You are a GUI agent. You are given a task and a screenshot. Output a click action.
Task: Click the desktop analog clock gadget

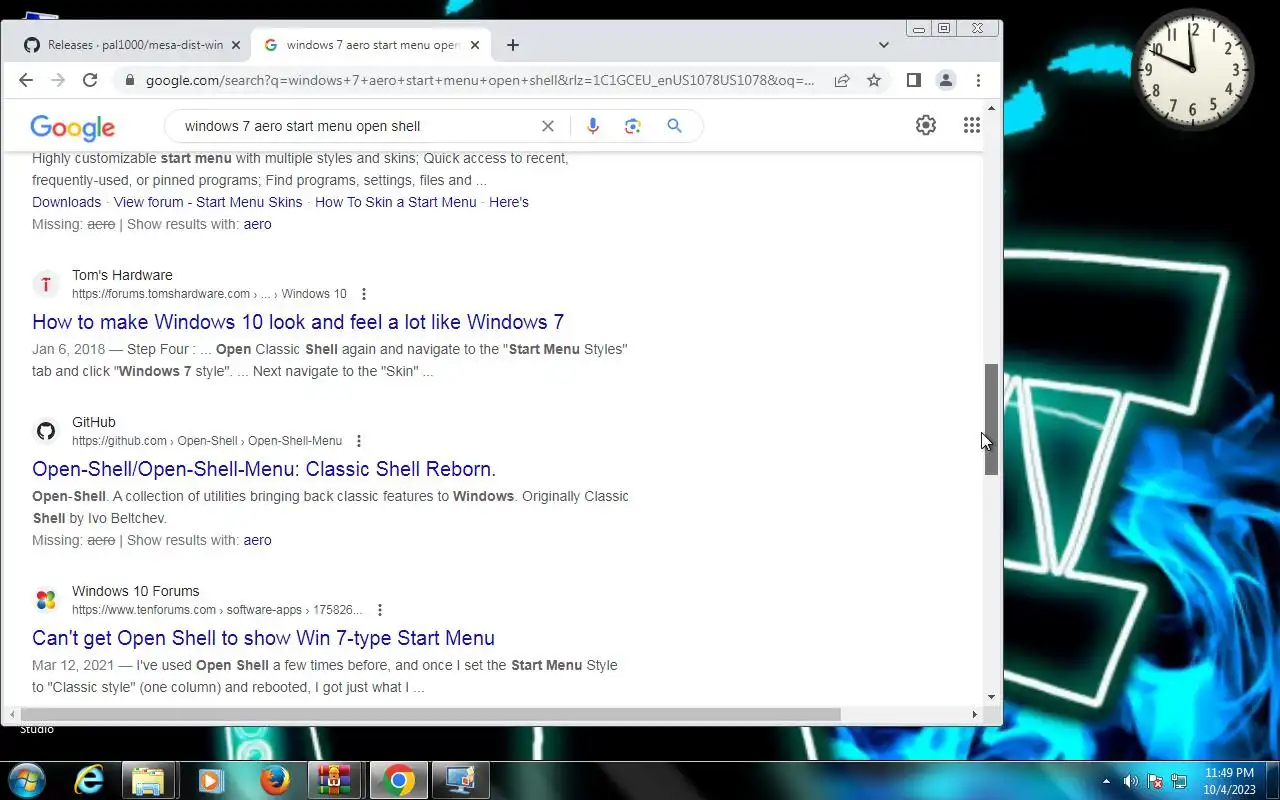point(1193,69)
